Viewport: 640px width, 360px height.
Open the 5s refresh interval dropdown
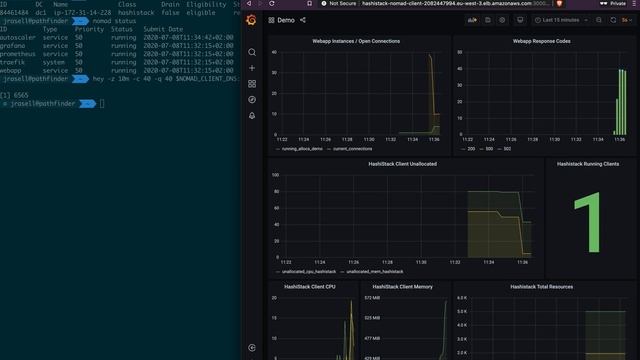[627, 20]
